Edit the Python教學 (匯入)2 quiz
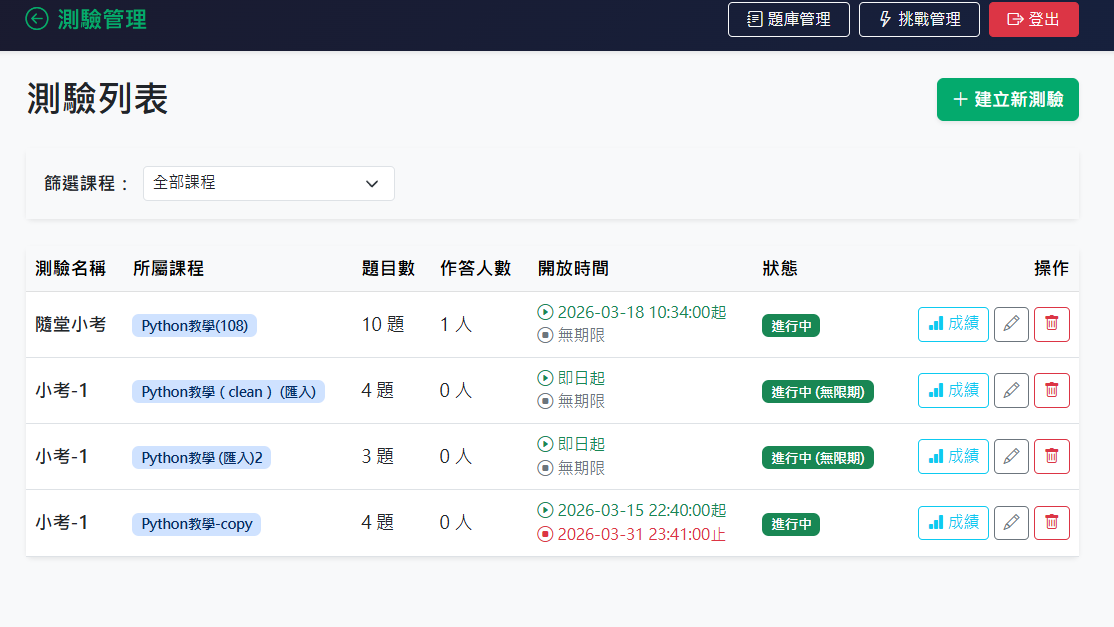Image resolution: width=1114 pixels, height=627 pixels. pyautogui.click(x=1011, y=456)
